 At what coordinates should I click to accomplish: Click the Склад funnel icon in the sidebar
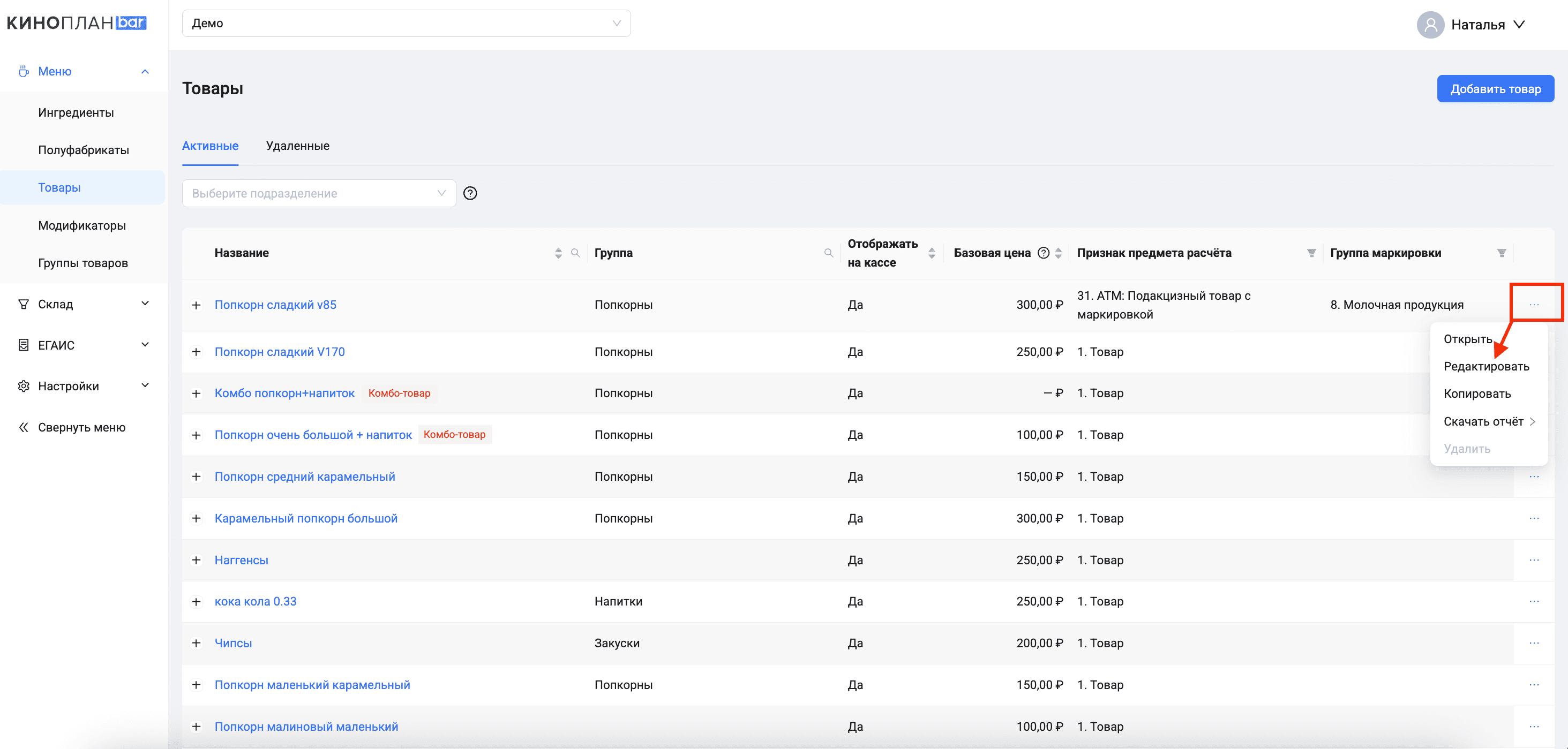point(23,304)
